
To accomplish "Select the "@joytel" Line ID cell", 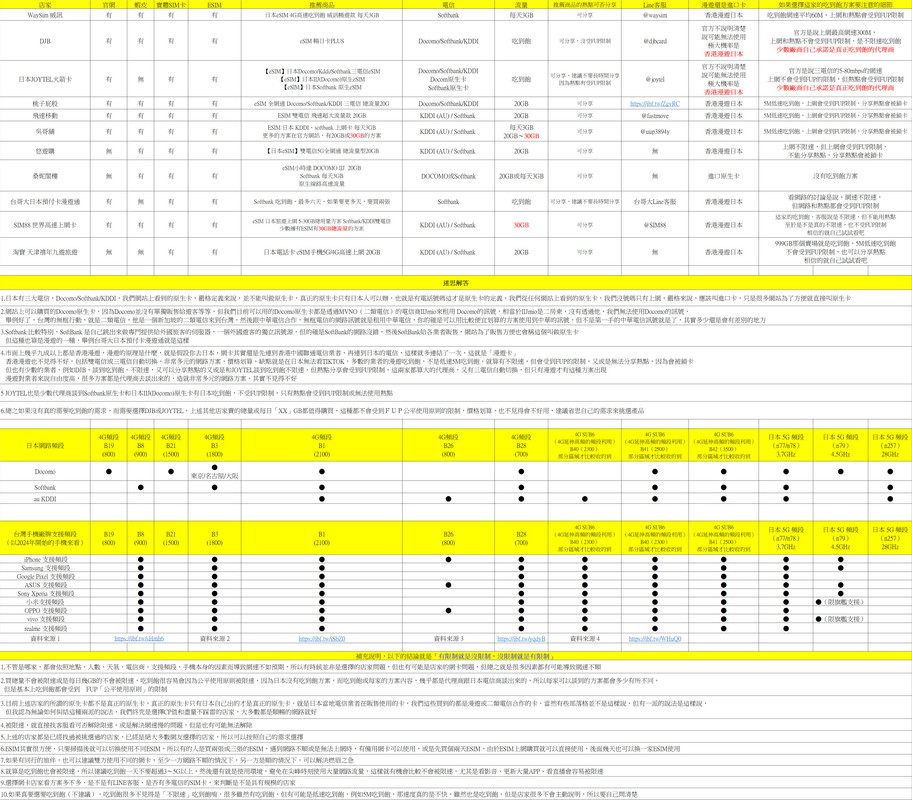I will point(655,79).
